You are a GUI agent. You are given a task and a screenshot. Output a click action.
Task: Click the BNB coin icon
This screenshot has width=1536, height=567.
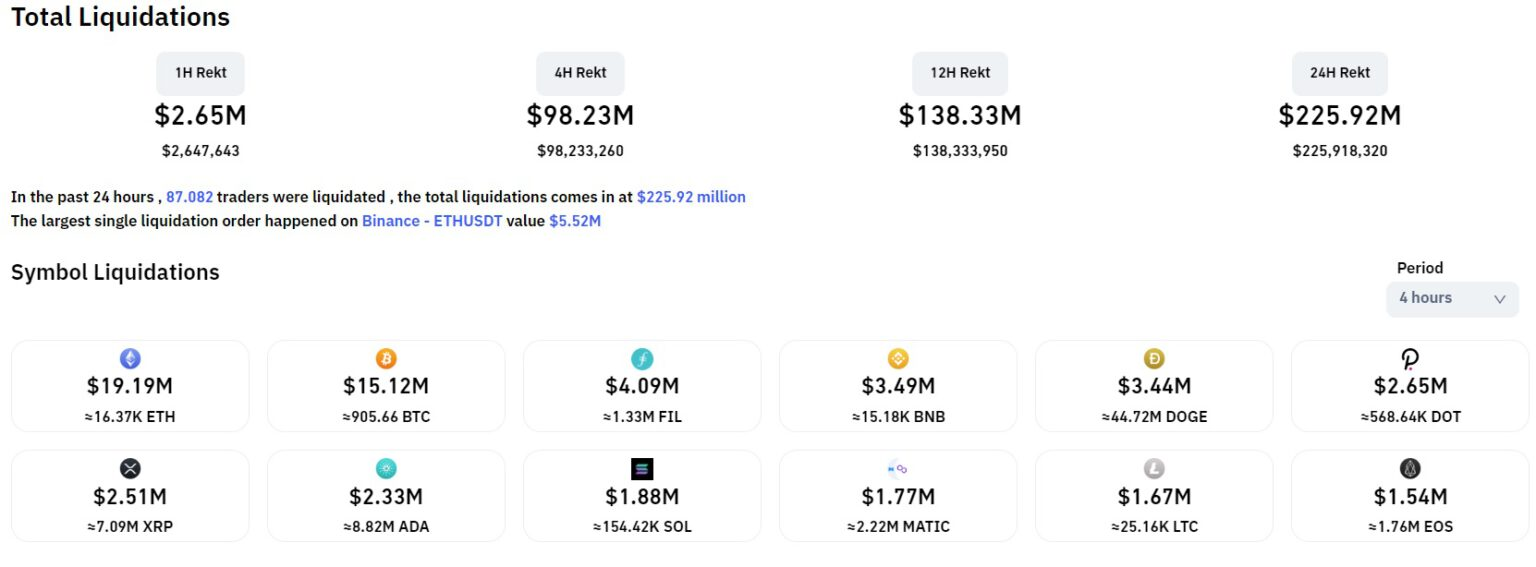click(x=898, y=358)
